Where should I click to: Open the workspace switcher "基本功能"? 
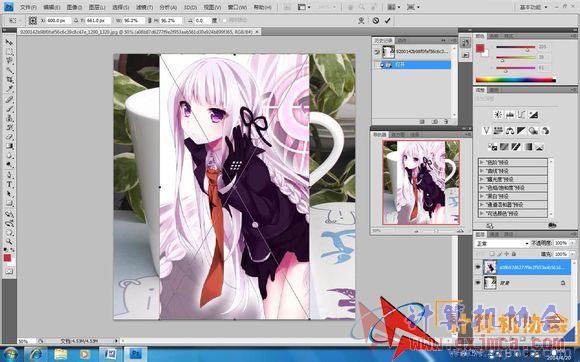(533, 7)
